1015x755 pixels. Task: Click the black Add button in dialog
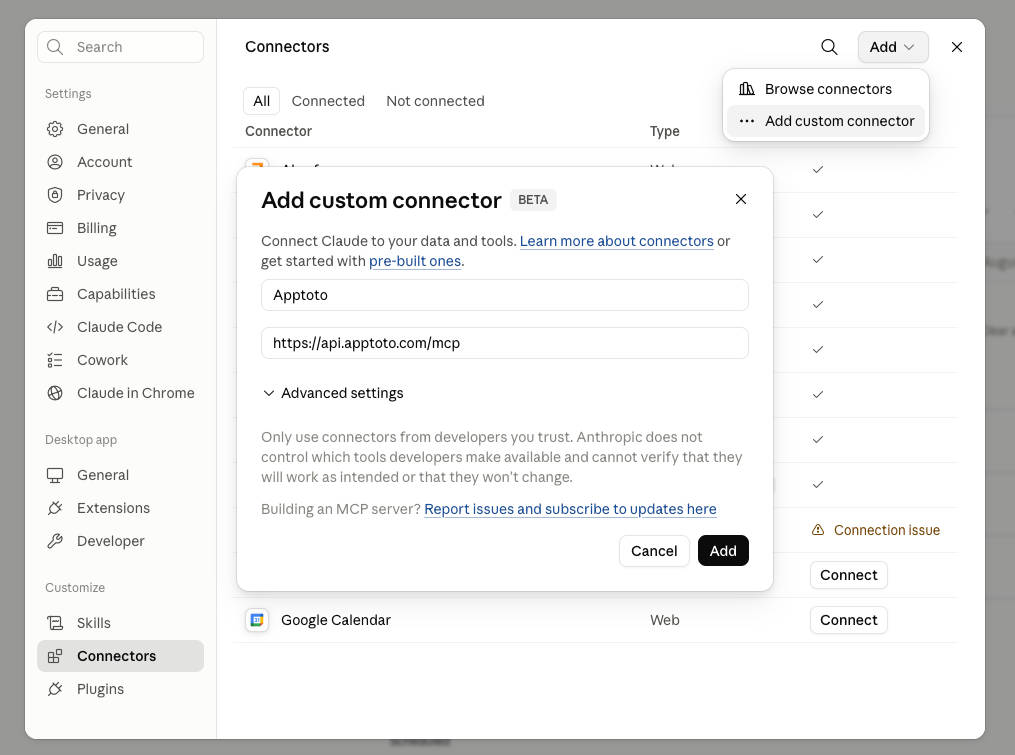[723, 551]
